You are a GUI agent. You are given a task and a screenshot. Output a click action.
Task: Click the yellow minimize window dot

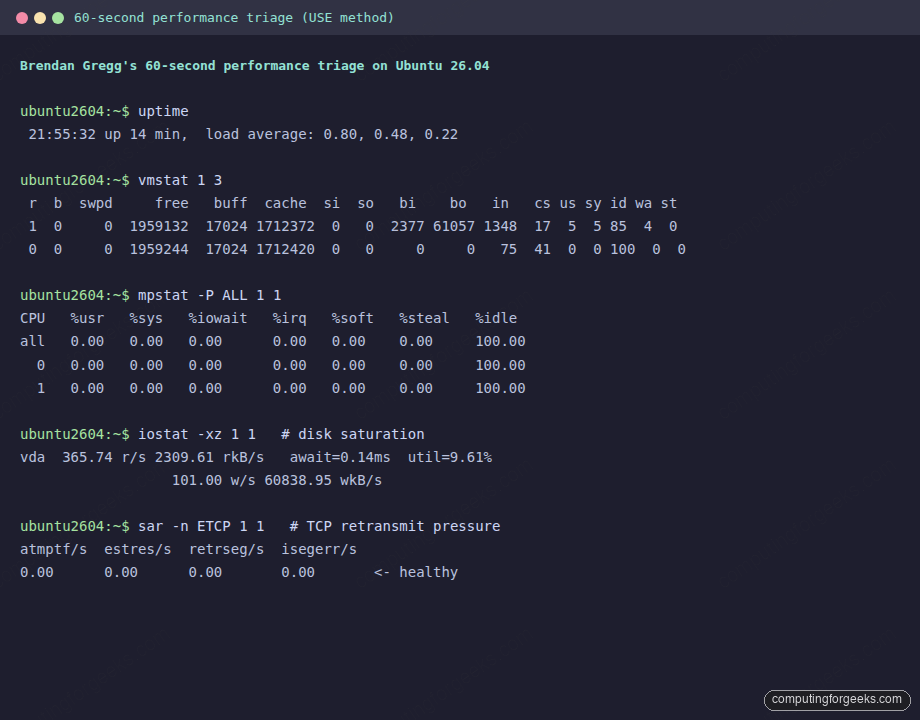[x=40, y=18]
